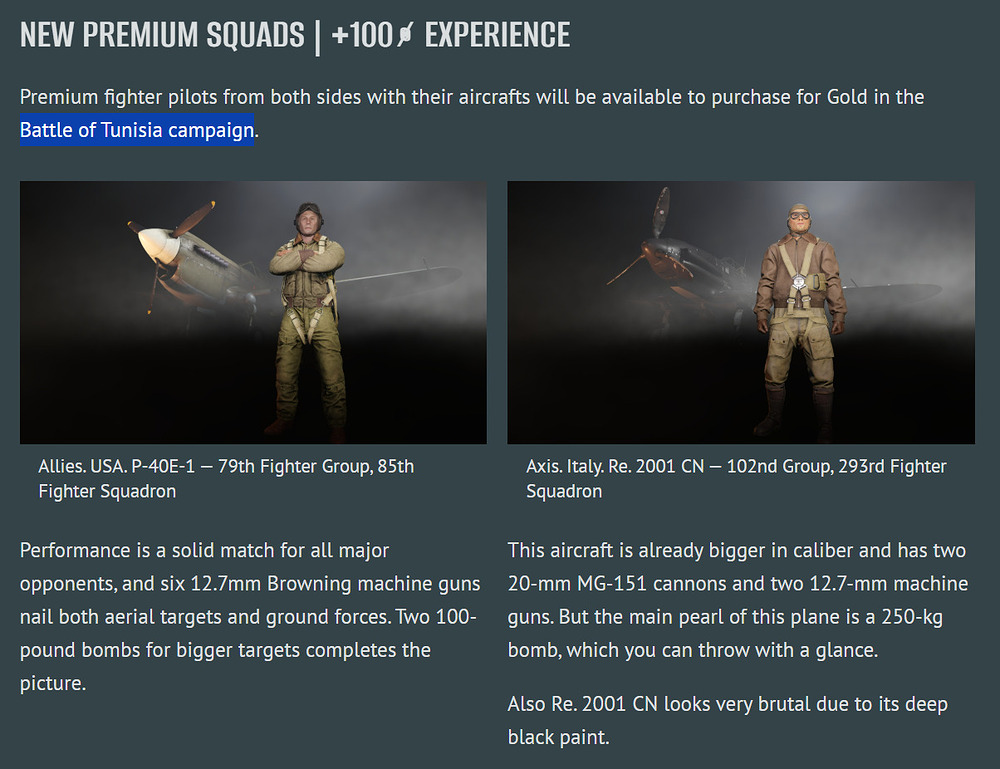Click the NEW PREMIUM SQUADS heading

click(162, 35)
